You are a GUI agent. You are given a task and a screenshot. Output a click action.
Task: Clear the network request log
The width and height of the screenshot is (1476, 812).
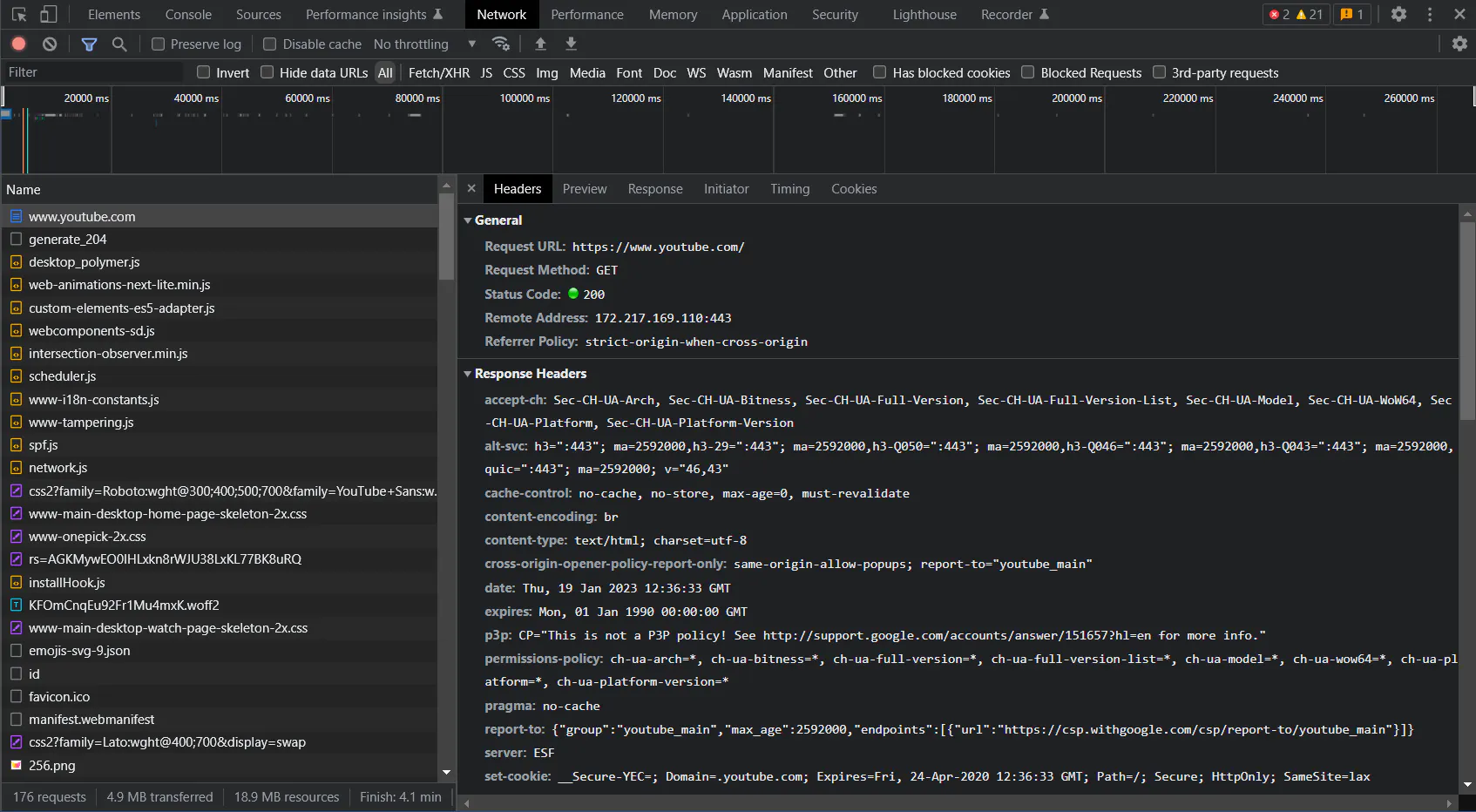pos(49,44)
